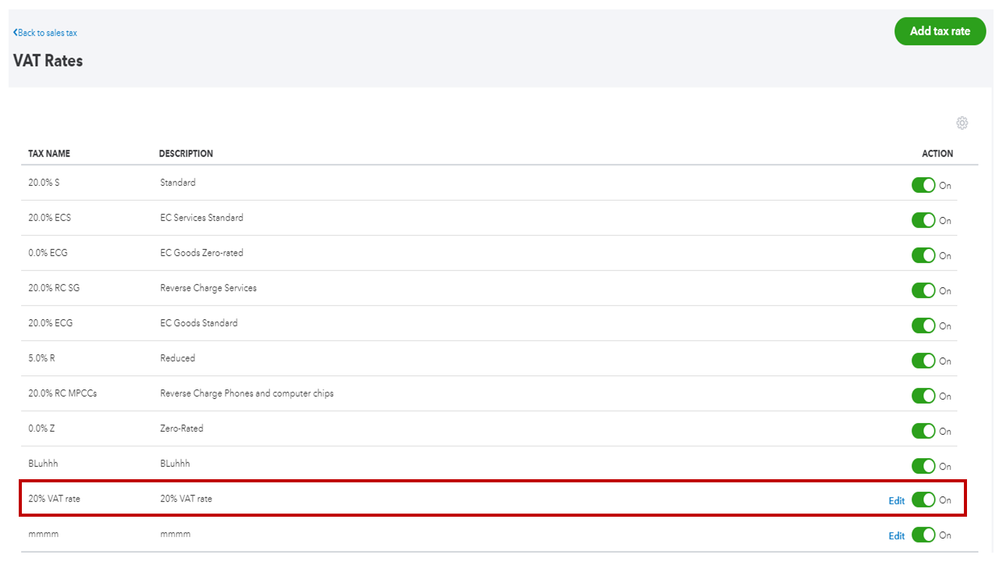The image size is (999, 562).
Task: Click the DESCRIPTION column header
Action: pos(186,154)
